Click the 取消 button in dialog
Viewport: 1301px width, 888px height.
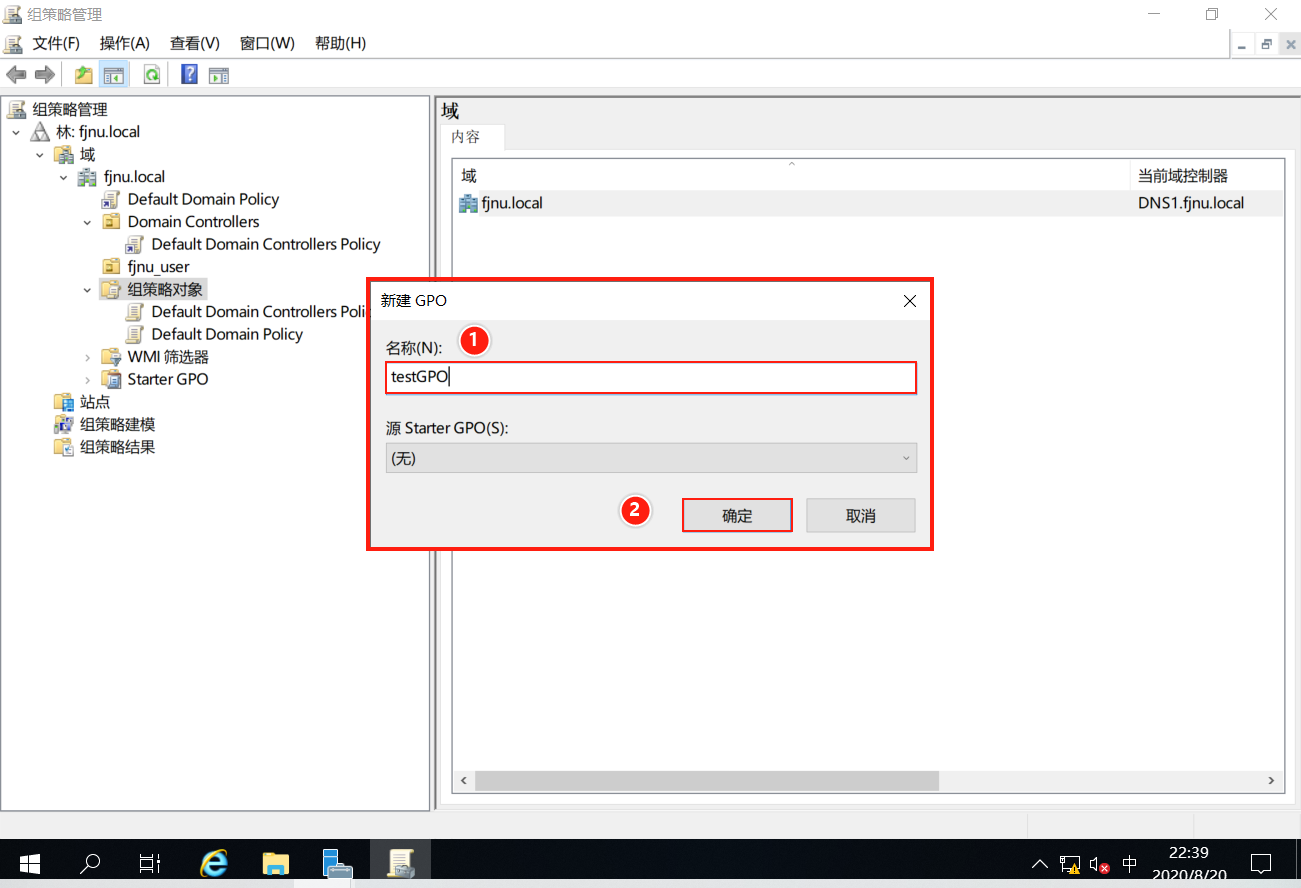point(861,516)
